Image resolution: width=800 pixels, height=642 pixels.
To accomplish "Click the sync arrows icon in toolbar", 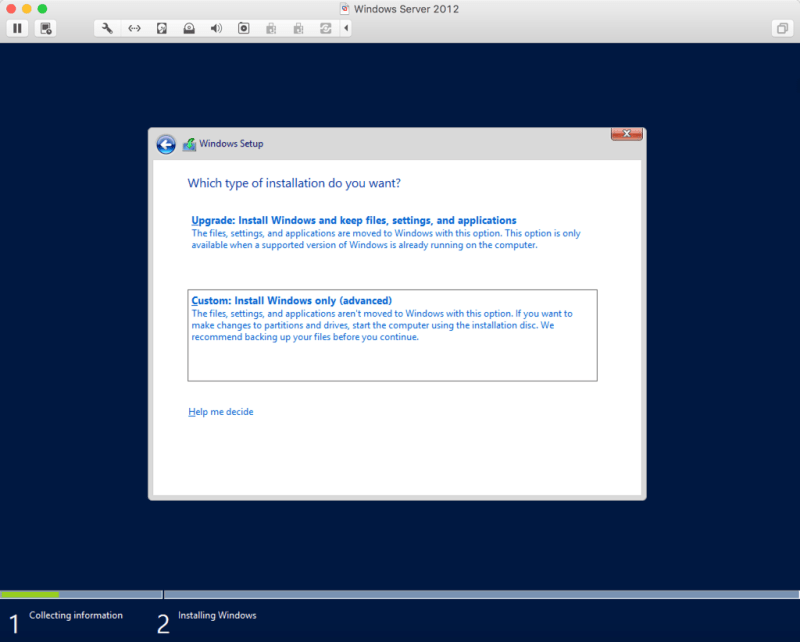I will tap(324, 28).
